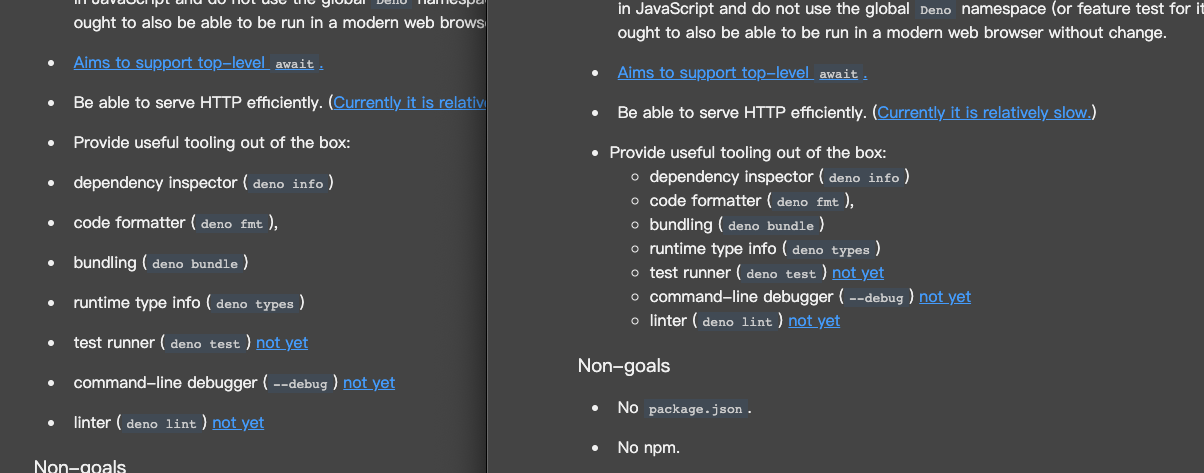Click the 'Non-goals' heading in right pane
The image size is (1204, 473).
[624, 366]
